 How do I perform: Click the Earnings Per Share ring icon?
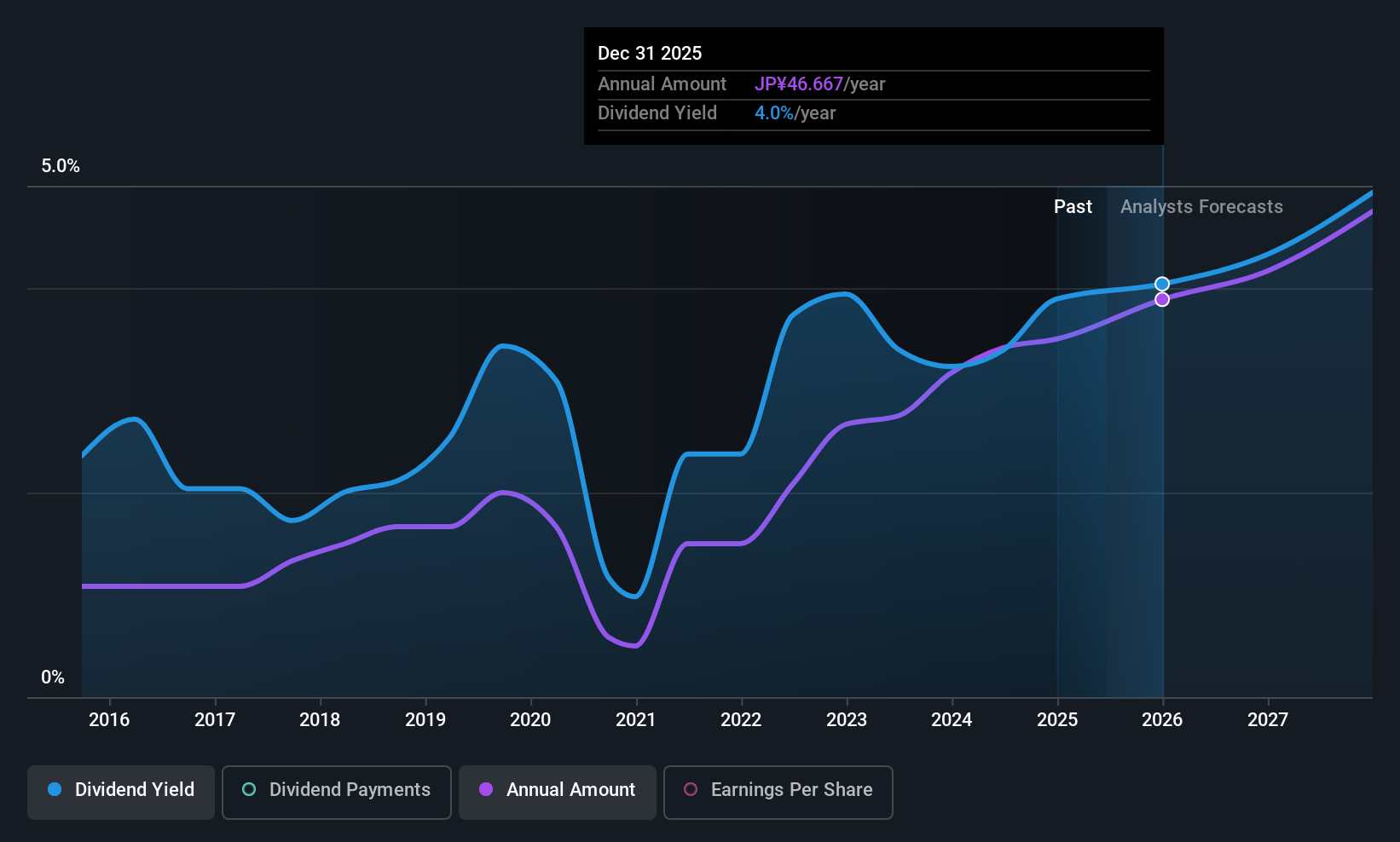tap(691, 790)
